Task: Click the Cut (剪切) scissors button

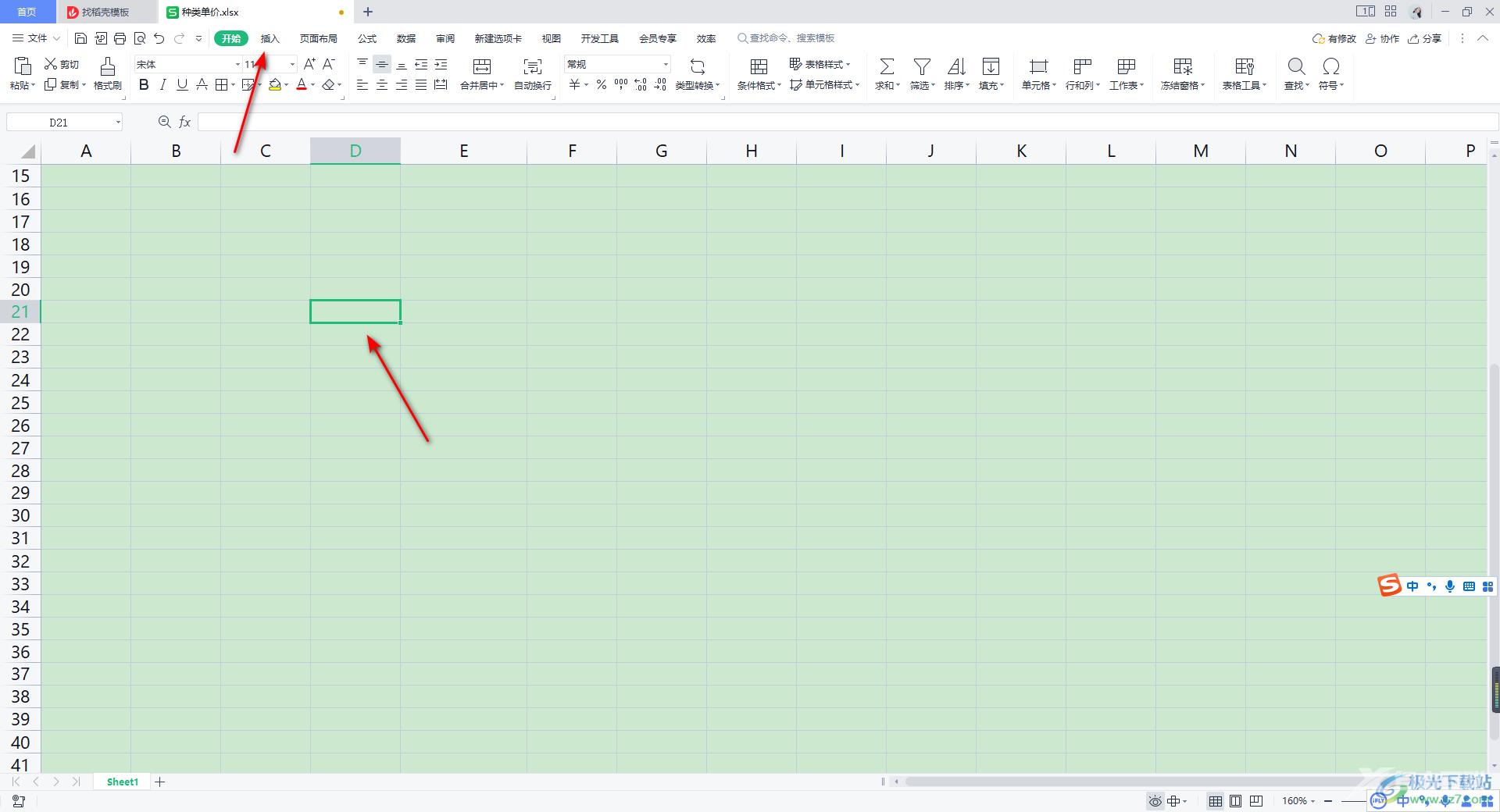Action: 61,64
